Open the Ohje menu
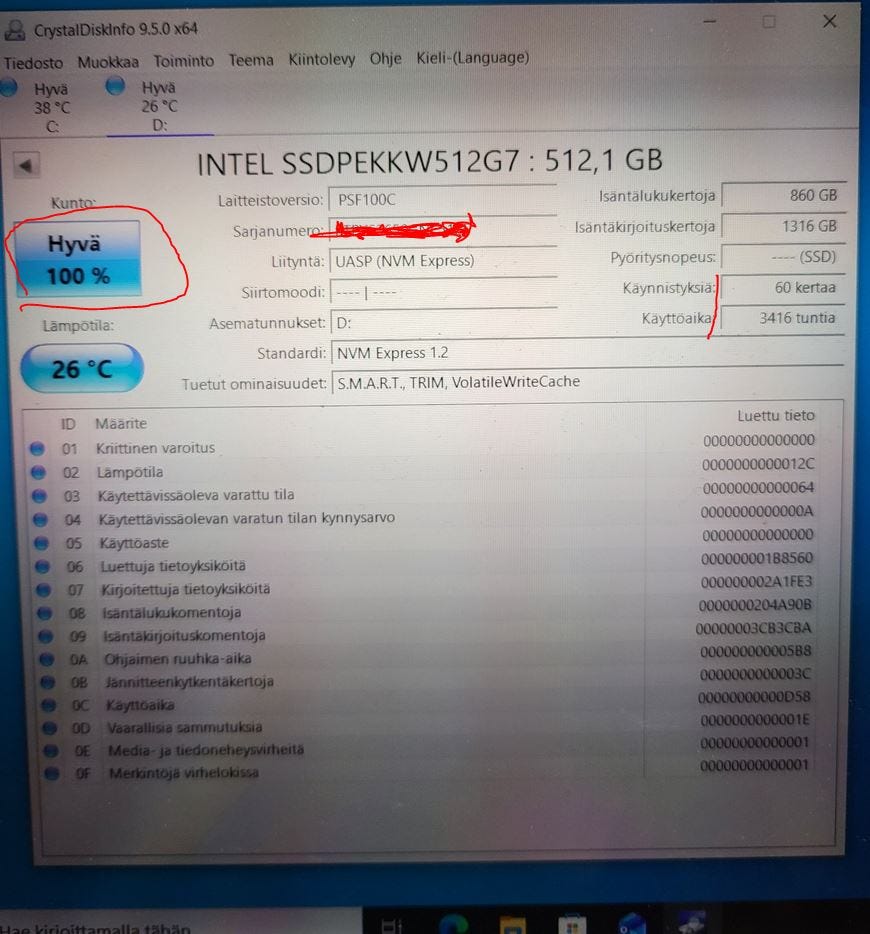This screenshot has width=870, height=934. [x=385, y=58]
